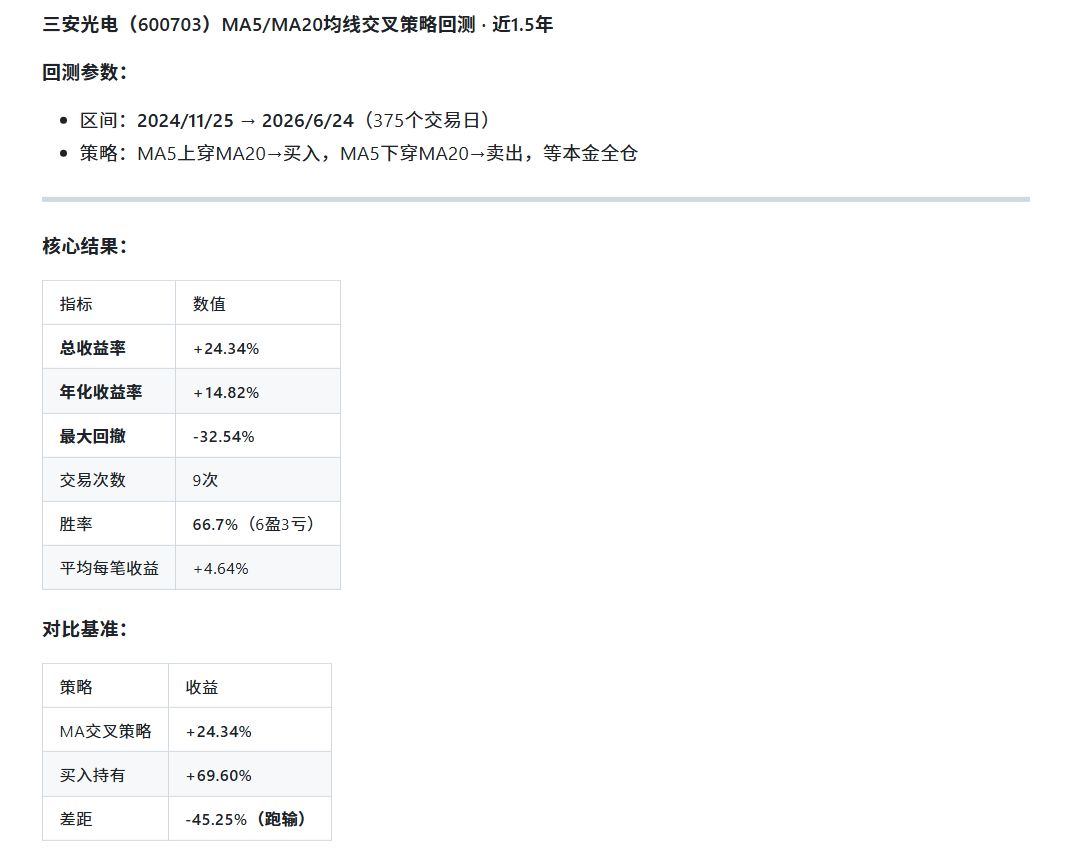The width and height of the screenshot is (1085, 865).
Task: Click the +24.34% value in 总收益率 row
Action: pos(226,349)
